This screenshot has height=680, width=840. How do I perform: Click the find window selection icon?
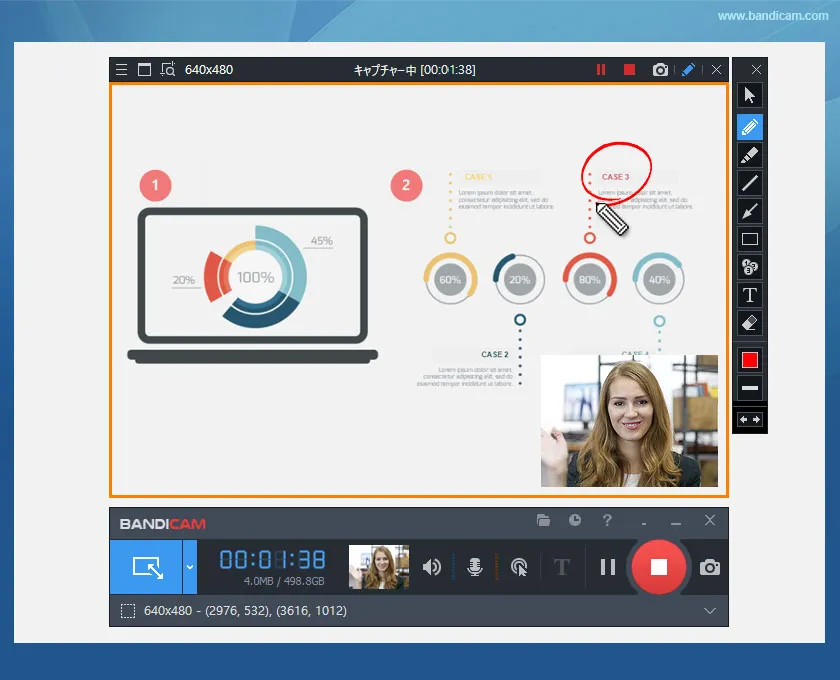tap(168, 70)
